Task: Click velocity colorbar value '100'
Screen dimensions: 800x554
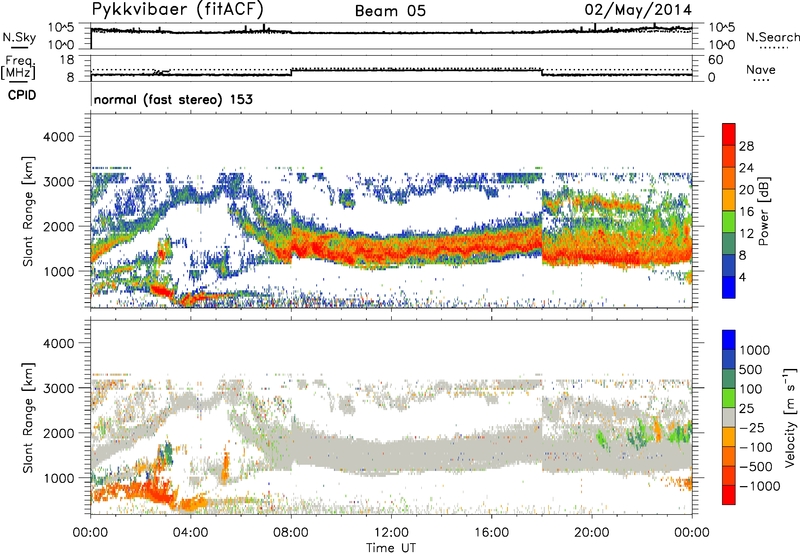Action: 751,389
